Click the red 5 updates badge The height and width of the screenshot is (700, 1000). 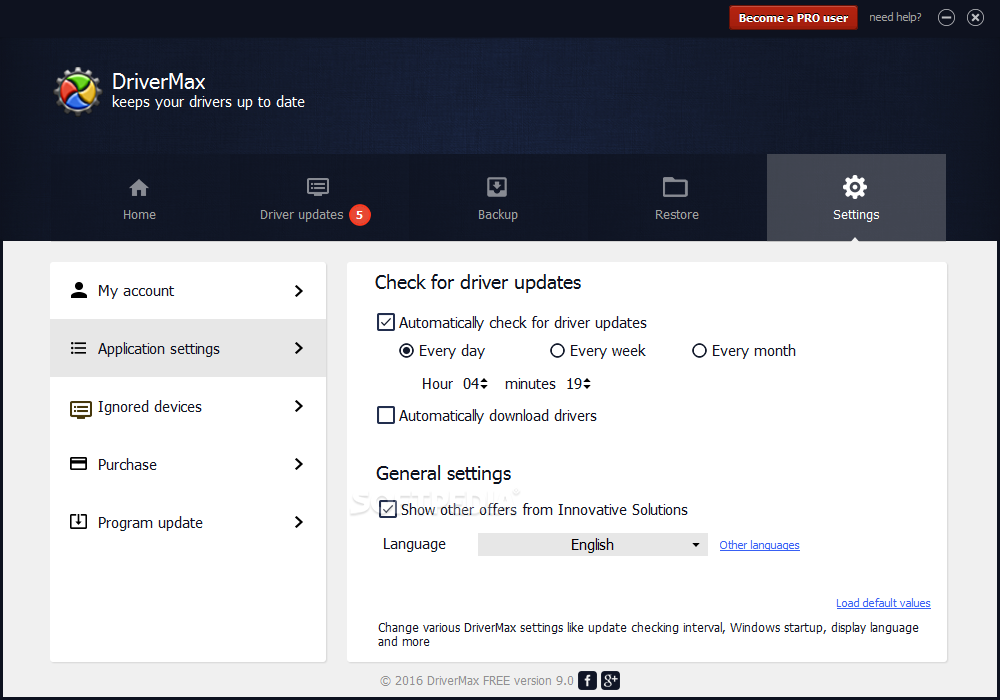point(360,215)
